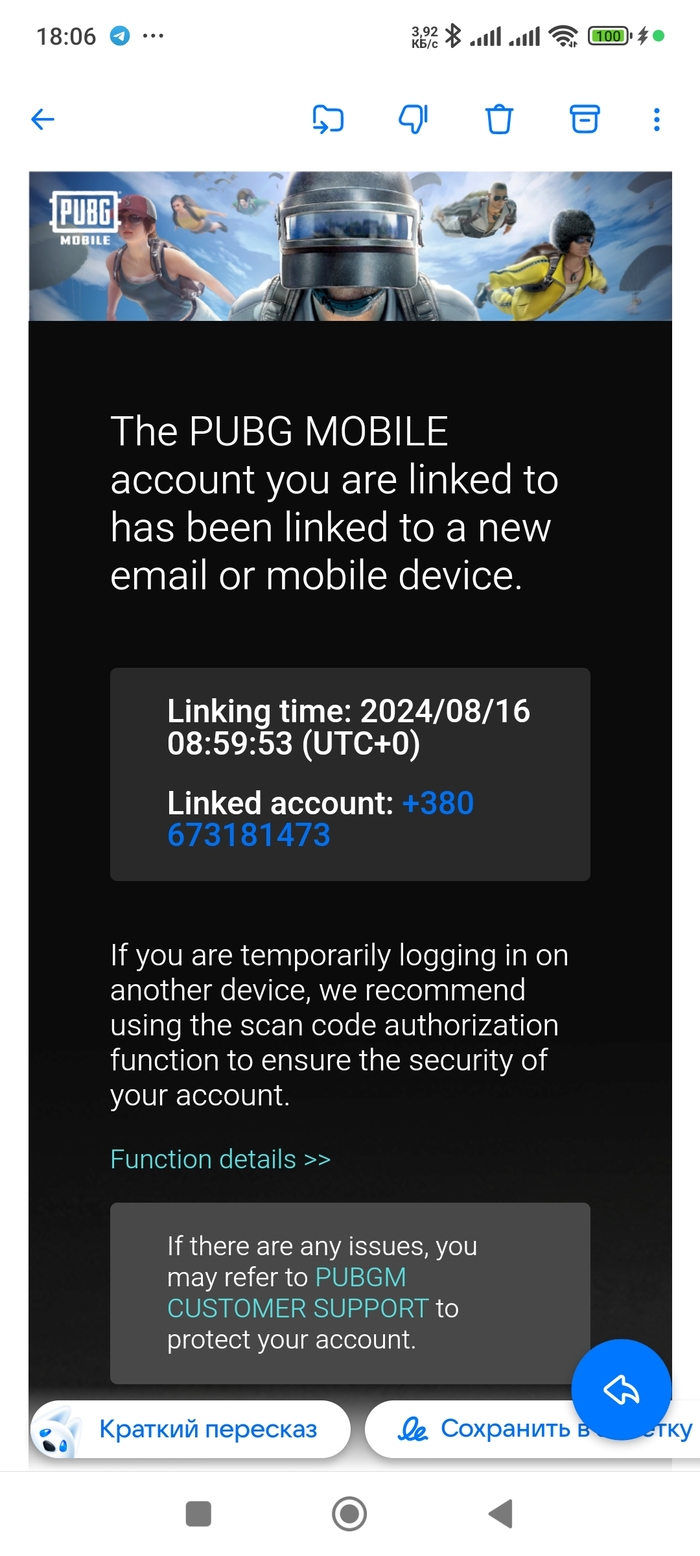Tap the Linking time info box
Image resolution: width=700 pixels, height=1556 pixels.
(350, 774)
